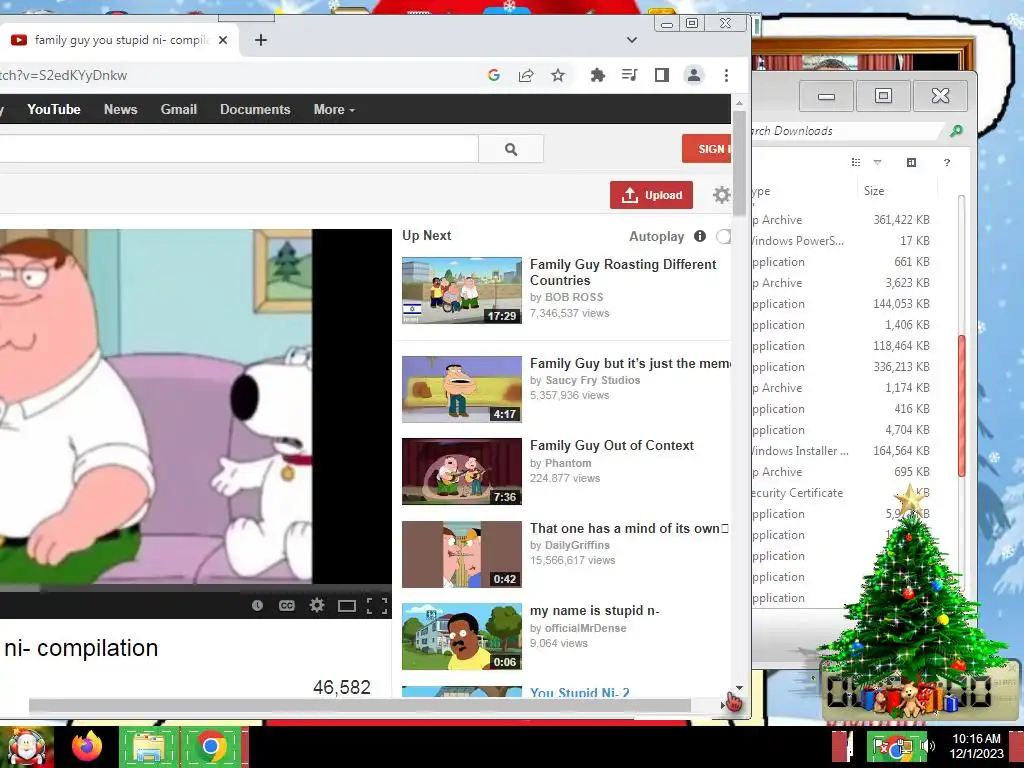1024x768 pixels.
Task: Click the 4:17 video thumbnail
Action: pyautogui.click(x=462, y=389)
